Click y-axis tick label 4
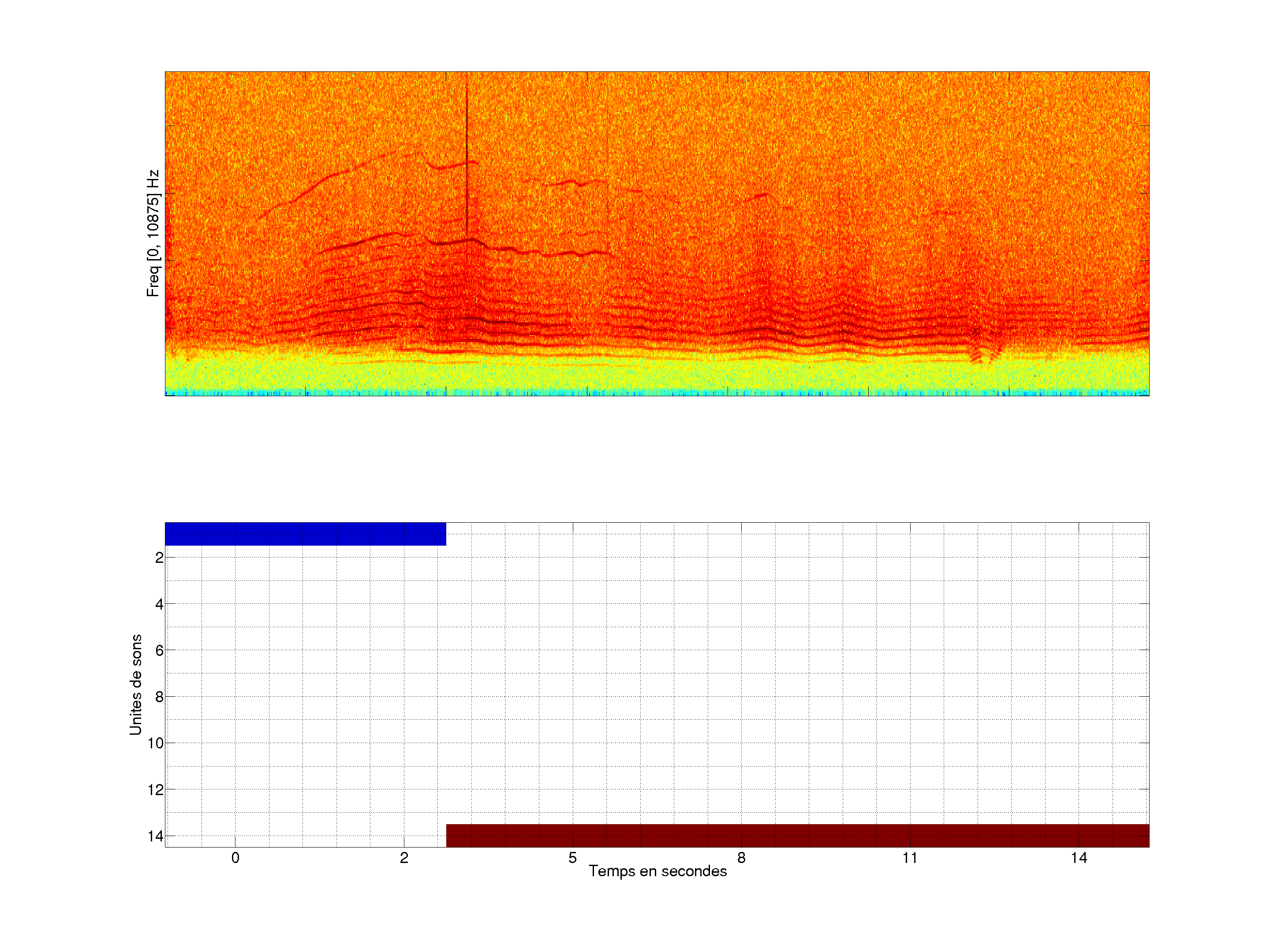This screenshot has height=952, width=1270. (159, 604)
